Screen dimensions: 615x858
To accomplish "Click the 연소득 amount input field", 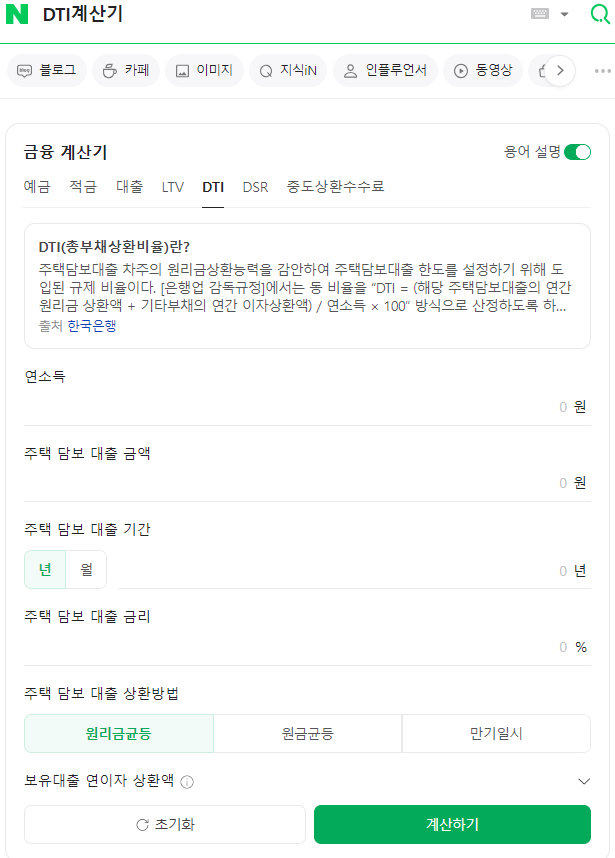I will point(307,407).
